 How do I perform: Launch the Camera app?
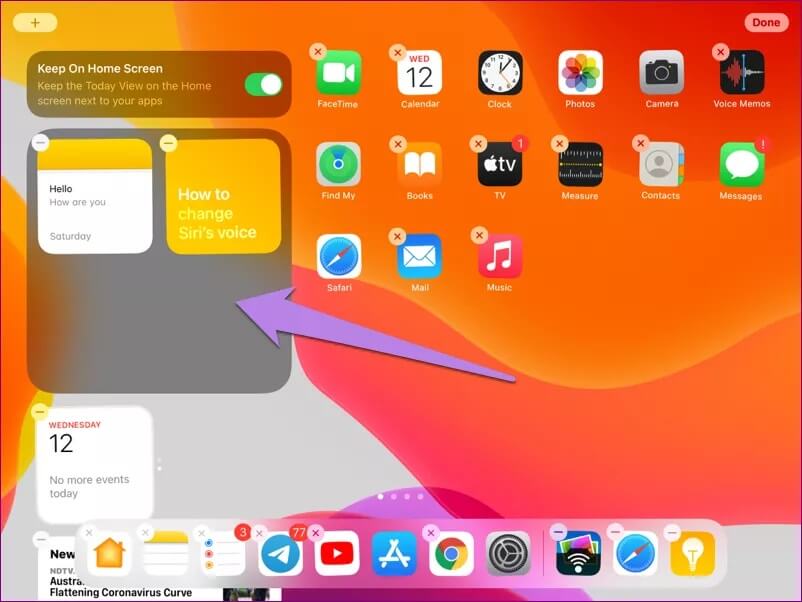661,73
